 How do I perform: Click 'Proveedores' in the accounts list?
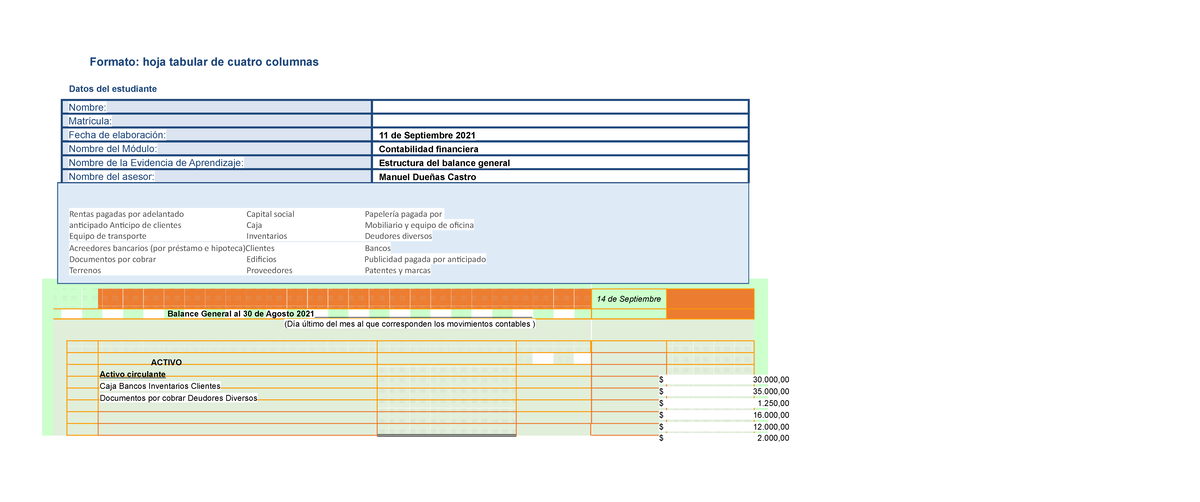269,270
